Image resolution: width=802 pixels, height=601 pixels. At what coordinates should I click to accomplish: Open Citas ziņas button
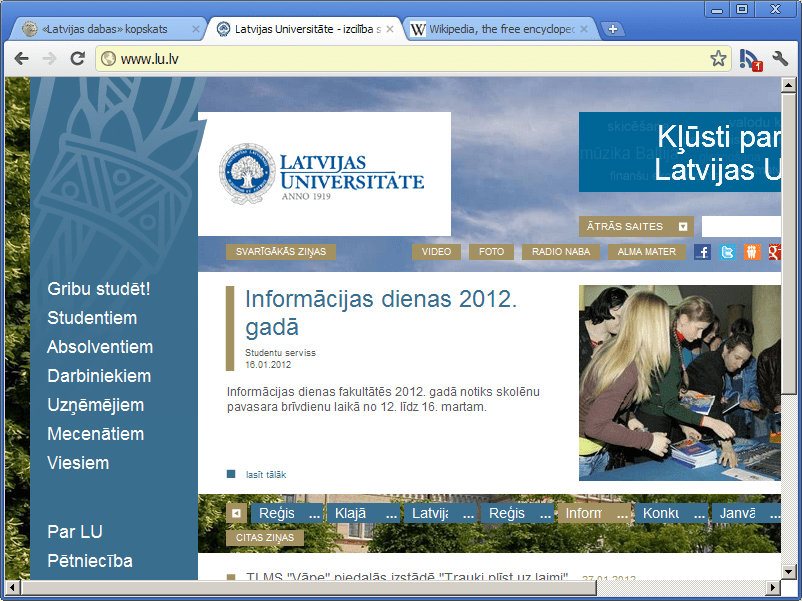[x=265, y=538]
